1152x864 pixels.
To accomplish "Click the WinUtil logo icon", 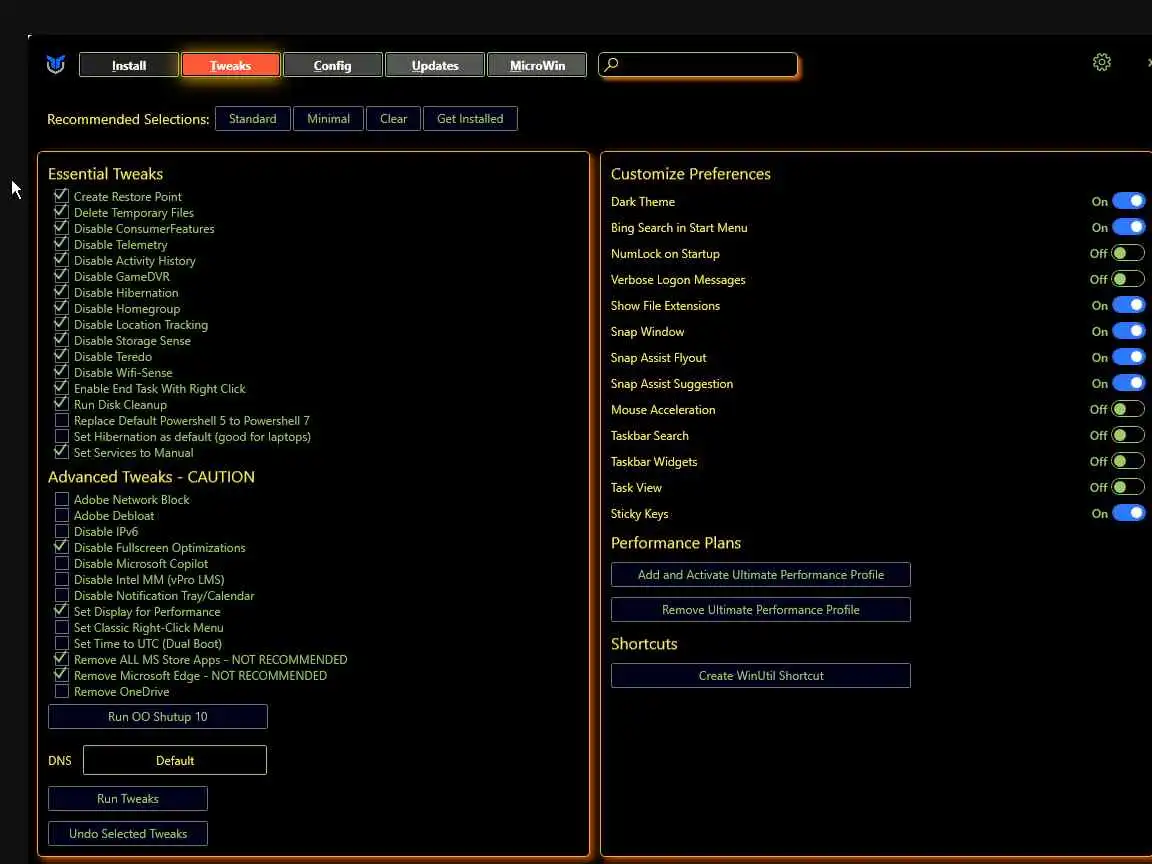I will tap(56, 65).
